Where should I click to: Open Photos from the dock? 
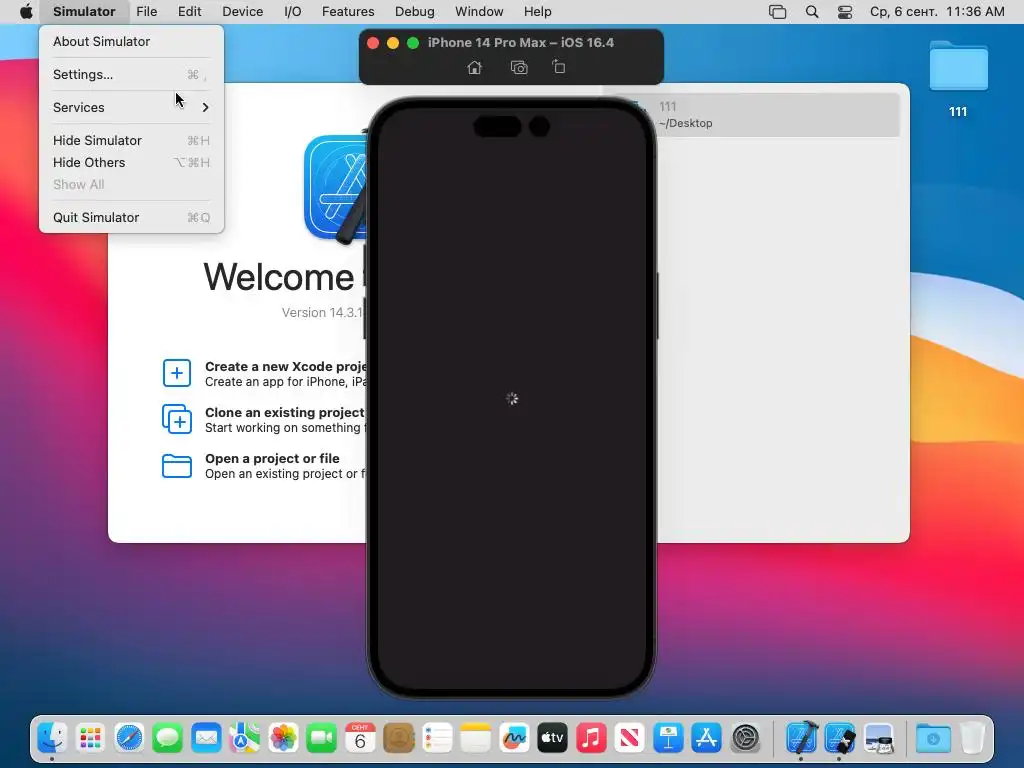(283, 739)
